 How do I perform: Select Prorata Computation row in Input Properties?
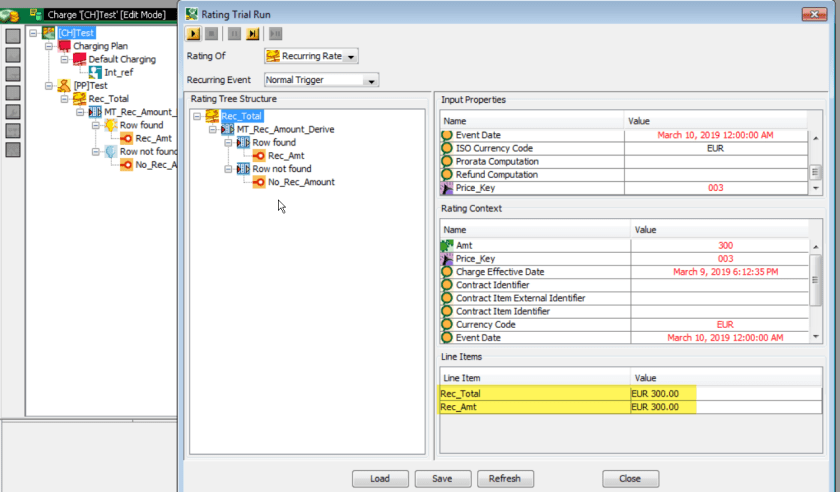(x=624, y=161)
